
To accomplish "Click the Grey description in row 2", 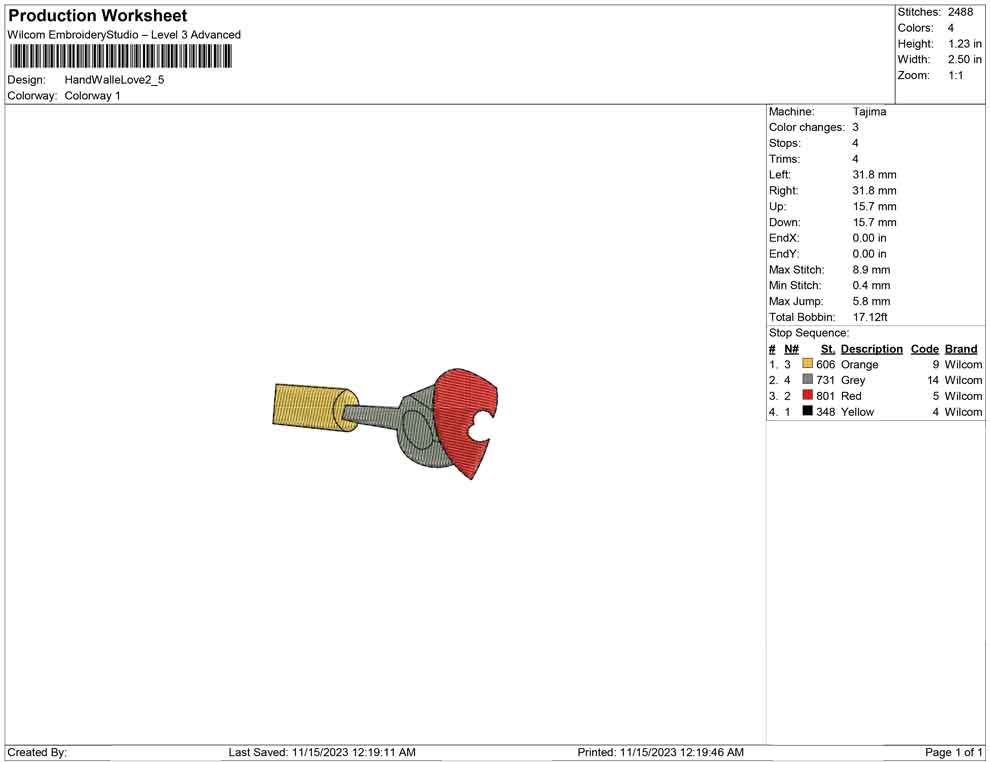I will (x=853, y=381).
